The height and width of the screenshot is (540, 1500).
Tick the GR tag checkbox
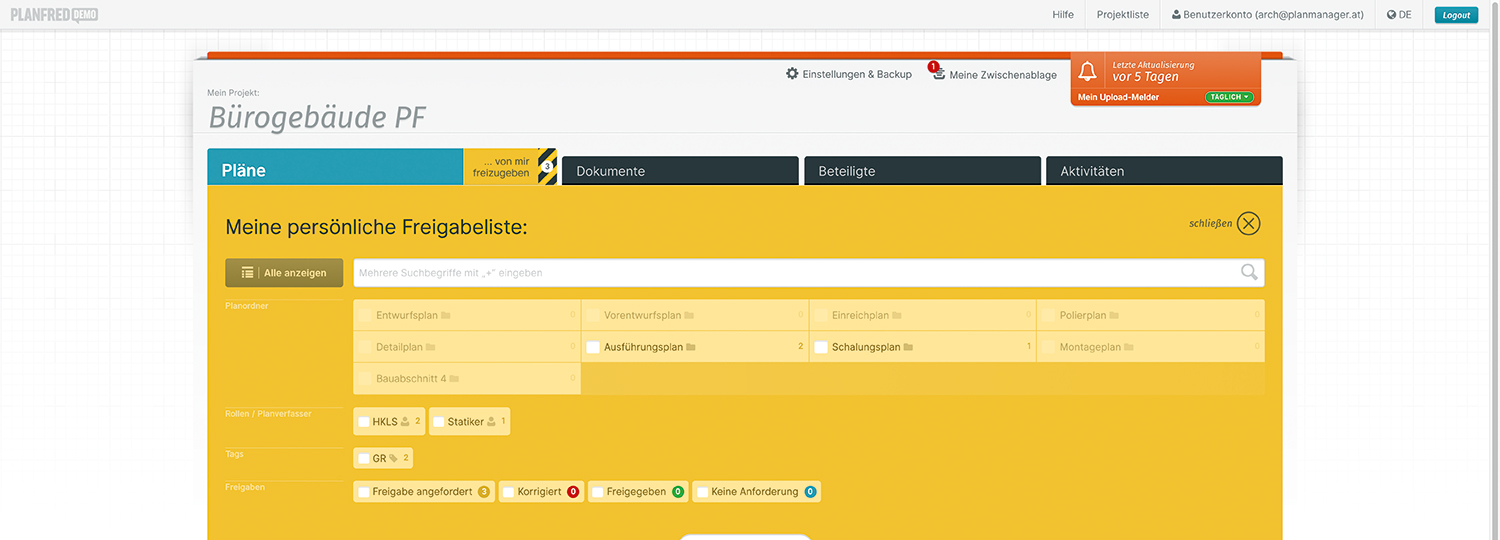pos(364,458)
